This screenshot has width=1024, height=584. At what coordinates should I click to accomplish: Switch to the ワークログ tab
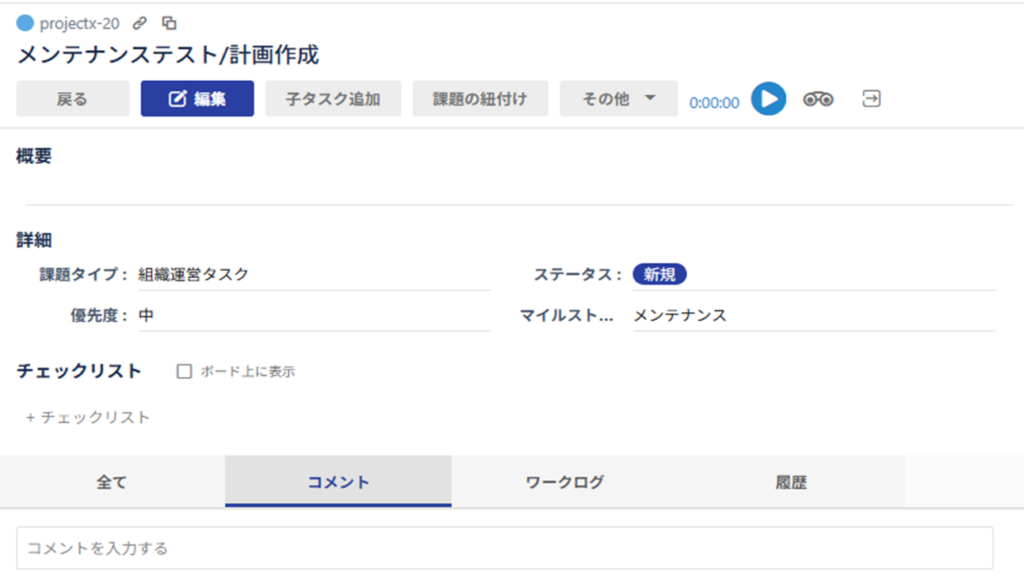(x=564, y=482)
